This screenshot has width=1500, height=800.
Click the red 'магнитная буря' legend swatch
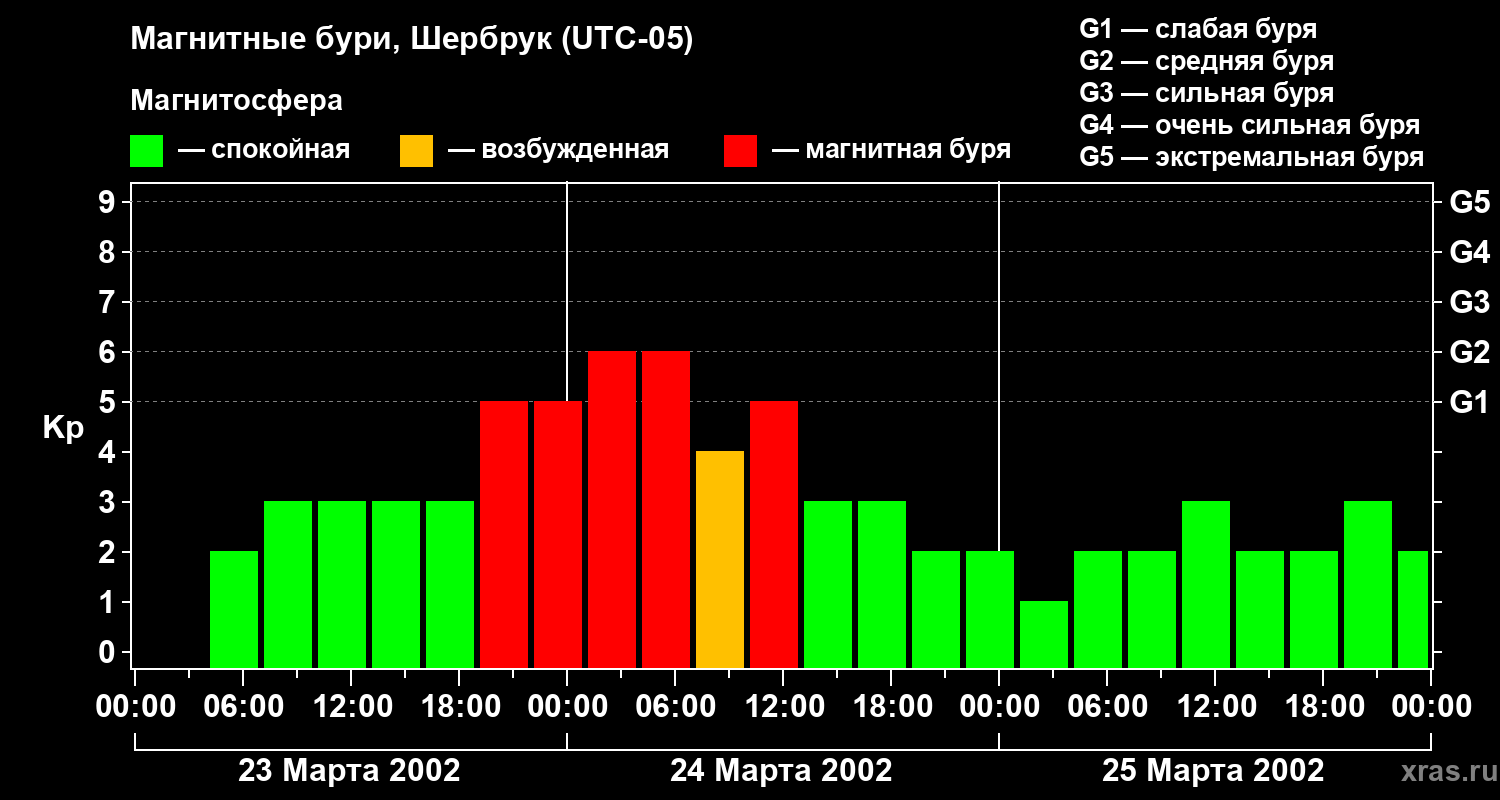(x=740, y=151)
